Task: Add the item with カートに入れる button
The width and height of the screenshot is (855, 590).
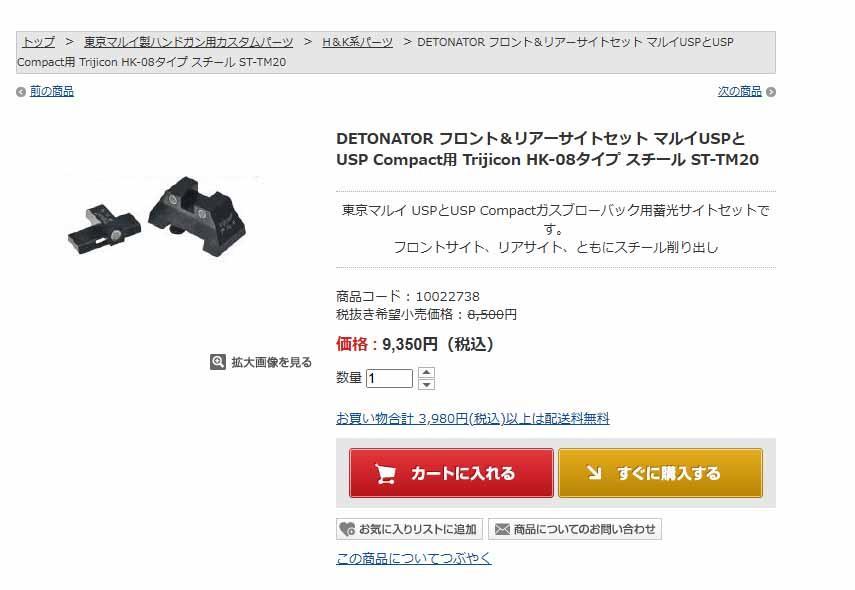Action: pos(451,473)
